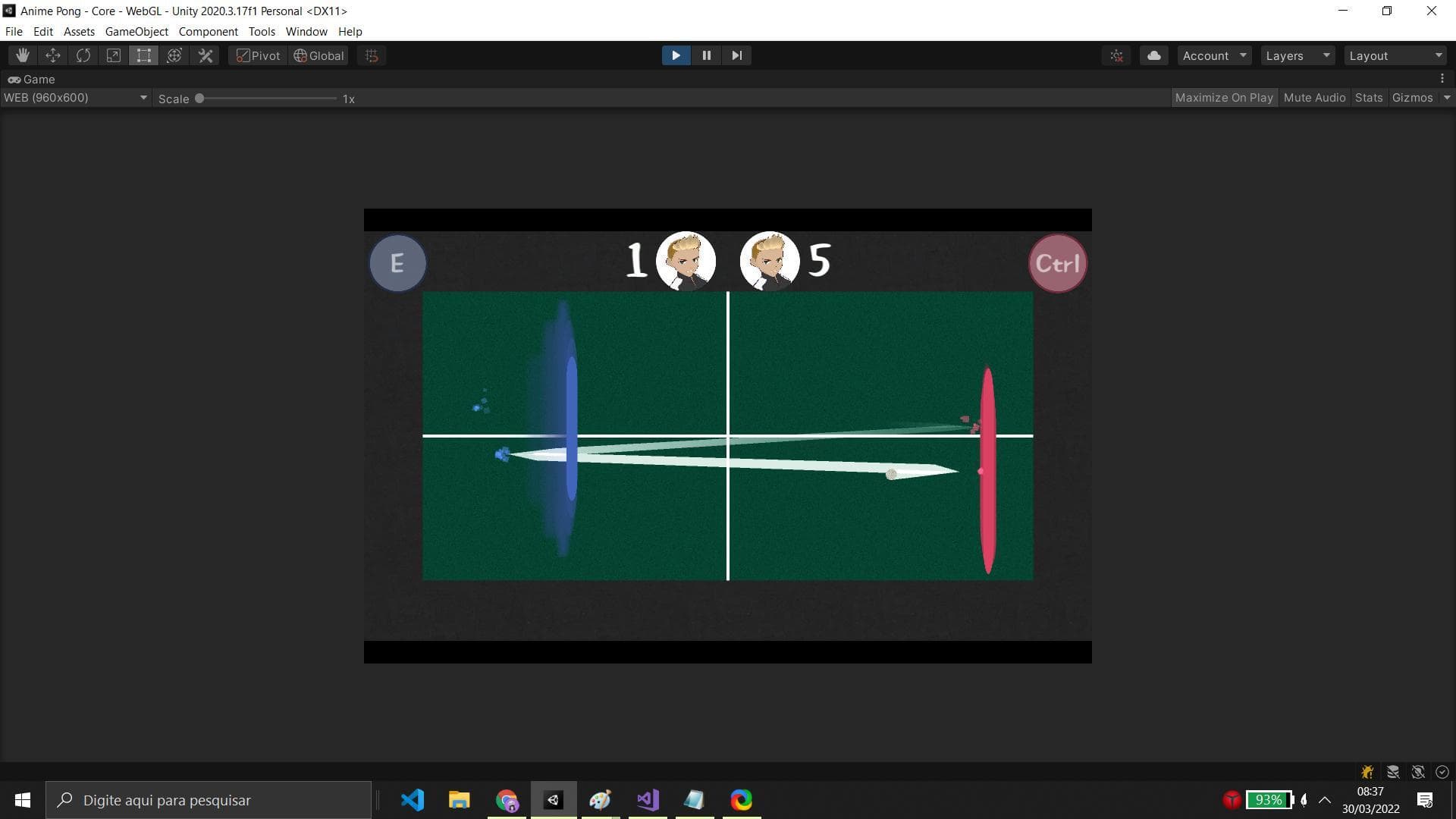
Task: Toggle Mute Audio in Game view
Action: point(1314,98)
